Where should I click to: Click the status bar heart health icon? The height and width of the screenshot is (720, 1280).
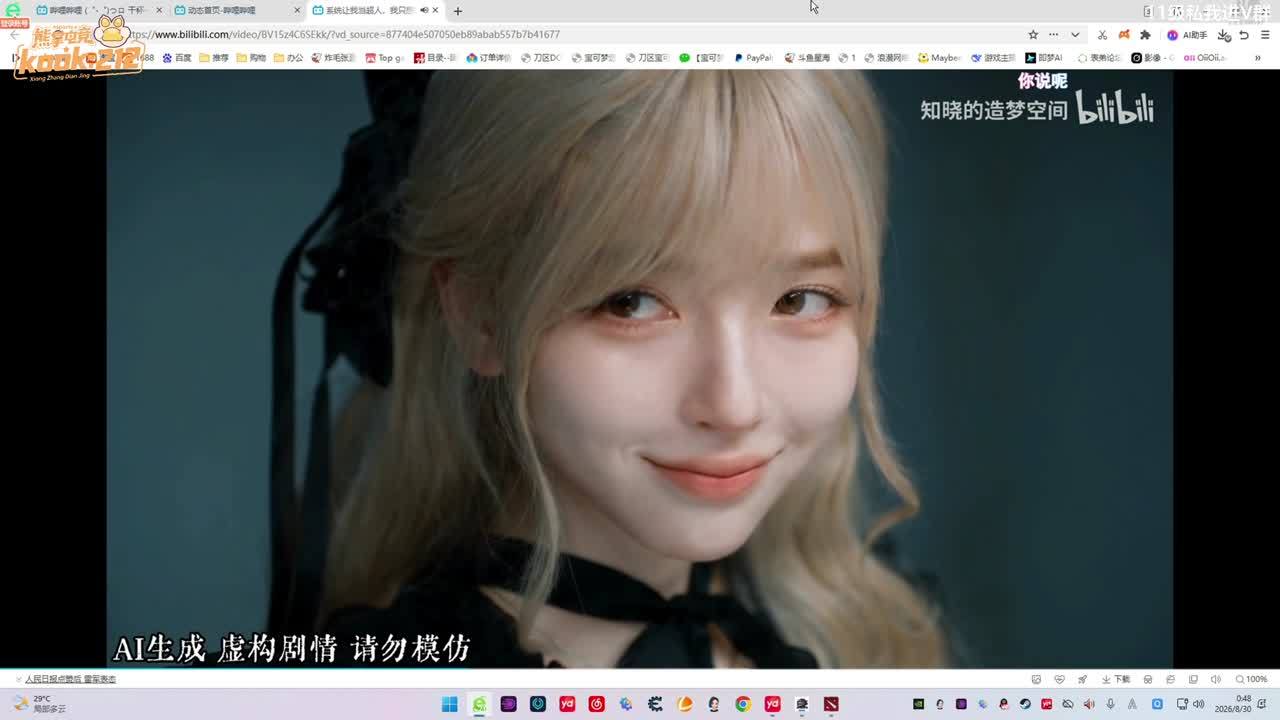pyautogui.click(x=1059, y=679)
